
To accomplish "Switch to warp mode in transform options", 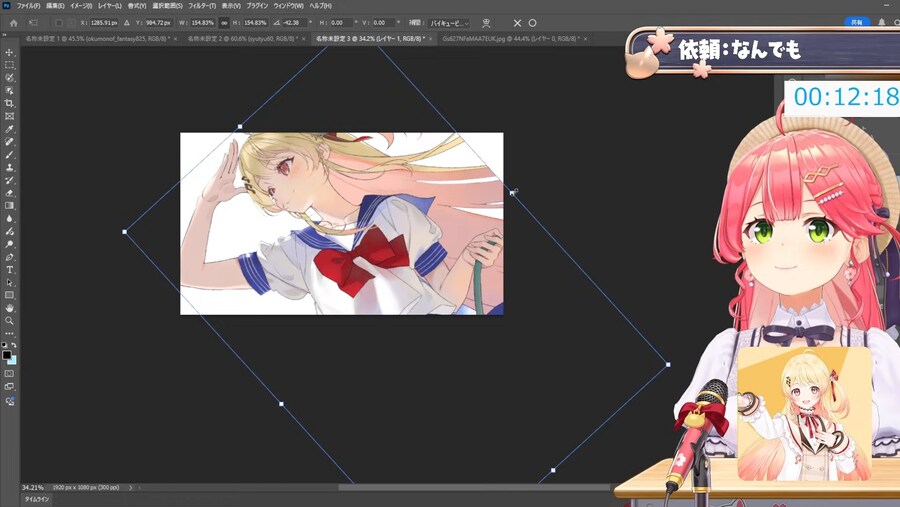I will [486, 23].
